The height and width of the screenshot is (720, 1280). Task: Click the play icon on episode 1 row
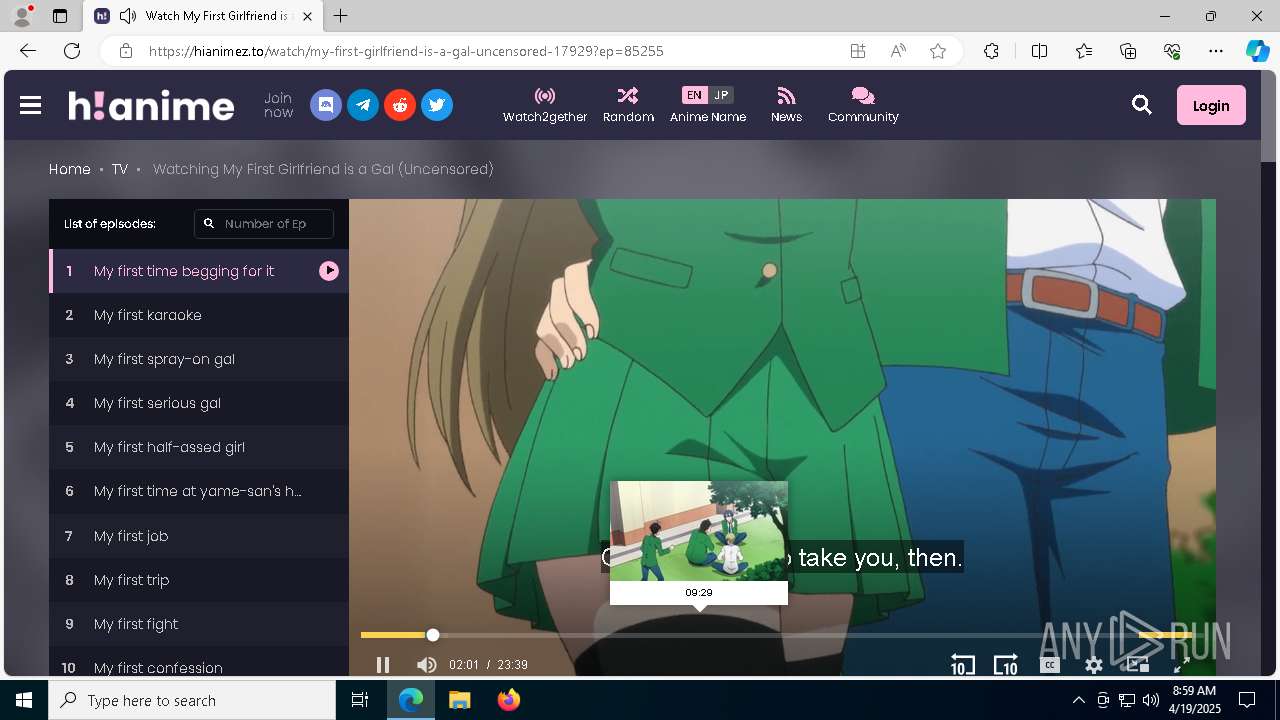click(329, 271)
